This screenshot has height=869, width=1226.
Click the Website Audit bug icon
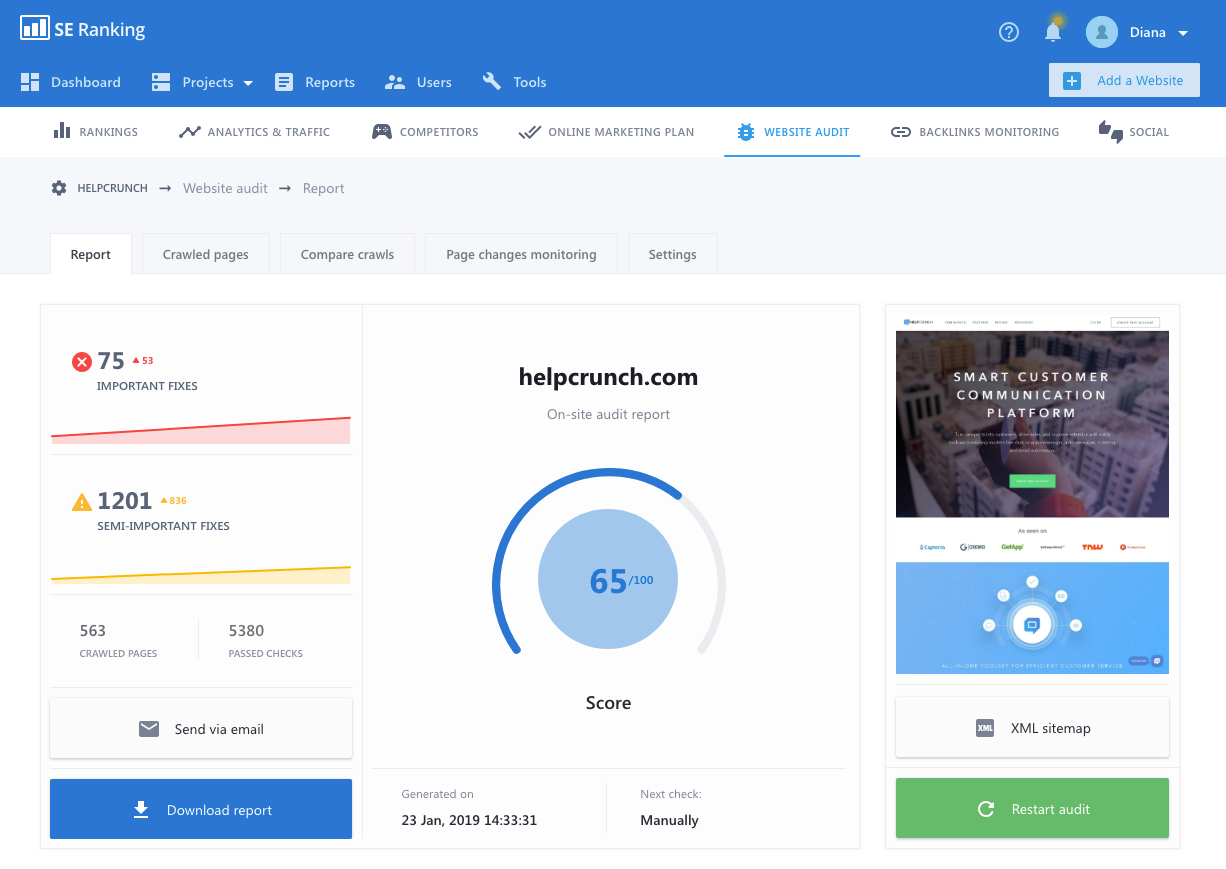coord(745,132)
